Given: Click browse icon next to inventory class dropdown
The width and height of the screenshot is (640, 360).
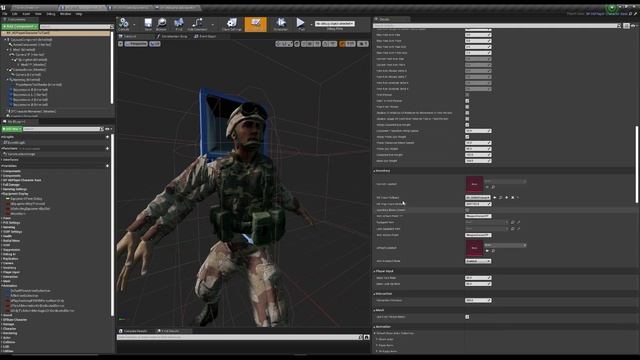Looking at the screenshot, I should (x=500, y=198).
